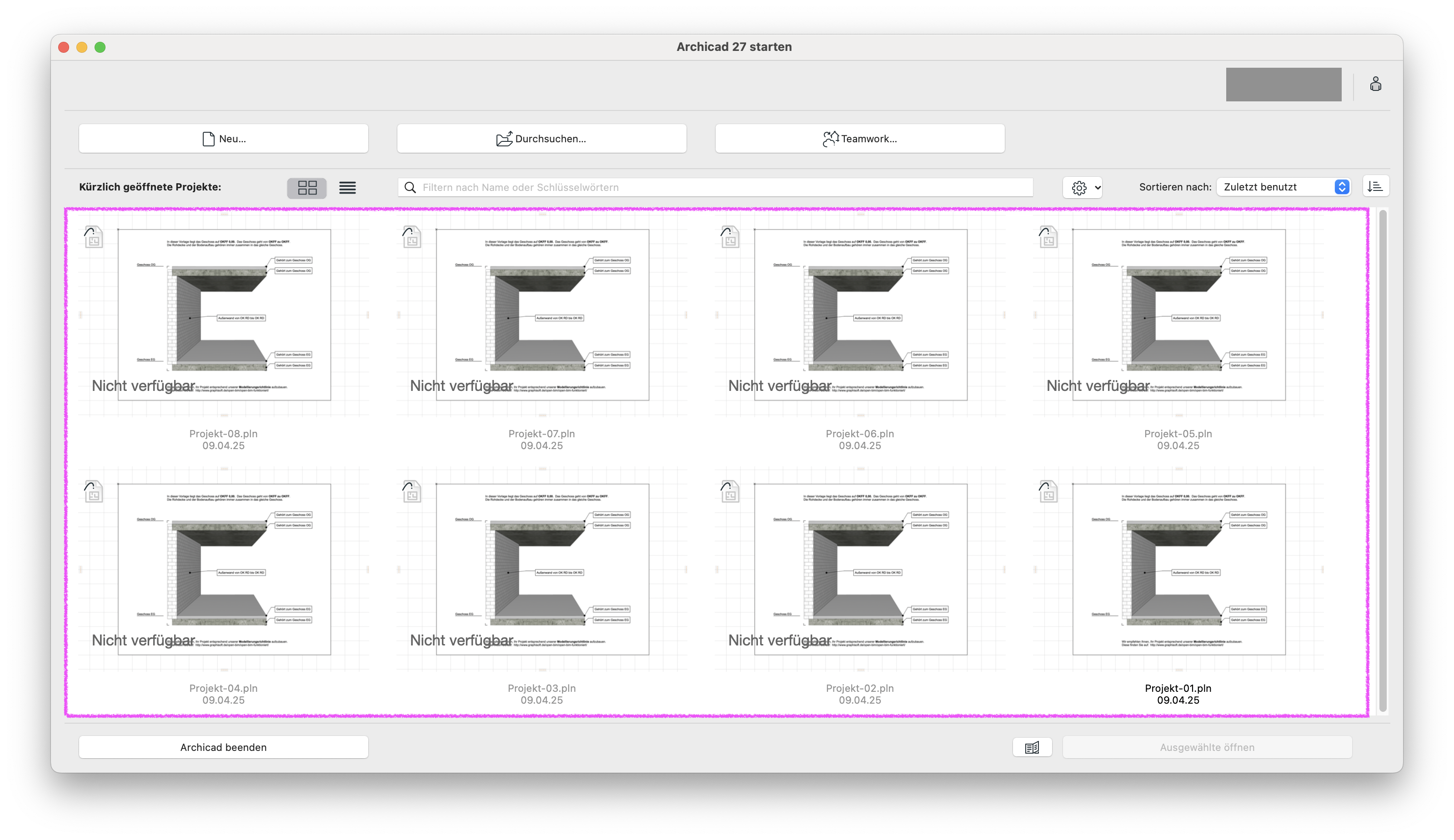Select the Projekt-04.pln thumbnail
Screen dimensions: 1454x840
(224, 570)
